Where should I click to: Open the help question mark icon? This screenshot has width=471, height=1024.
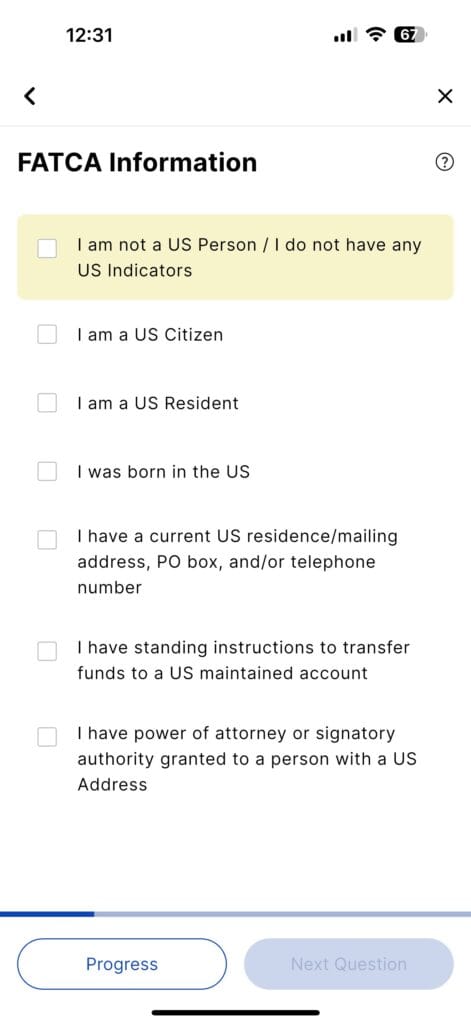pos(444,162)
